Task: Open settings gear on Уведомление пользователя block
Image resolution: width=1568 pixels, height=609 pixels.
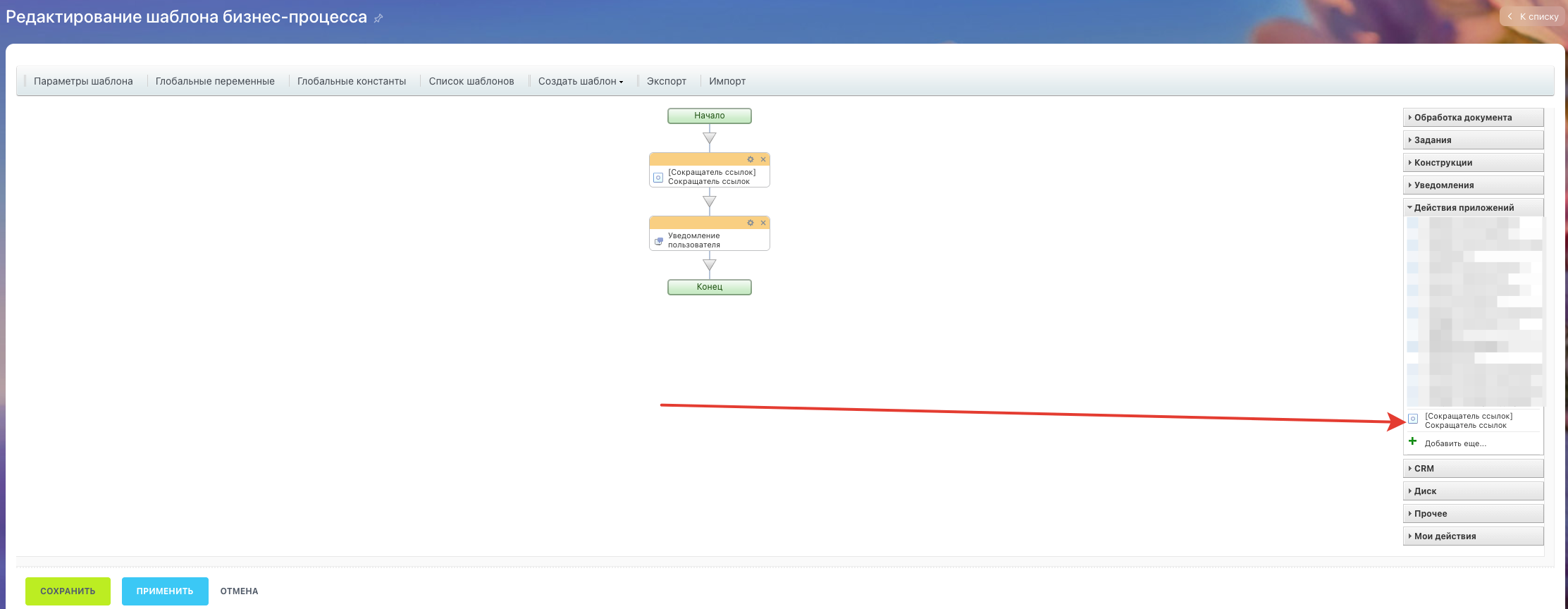Action: click(x=751, y=223)
